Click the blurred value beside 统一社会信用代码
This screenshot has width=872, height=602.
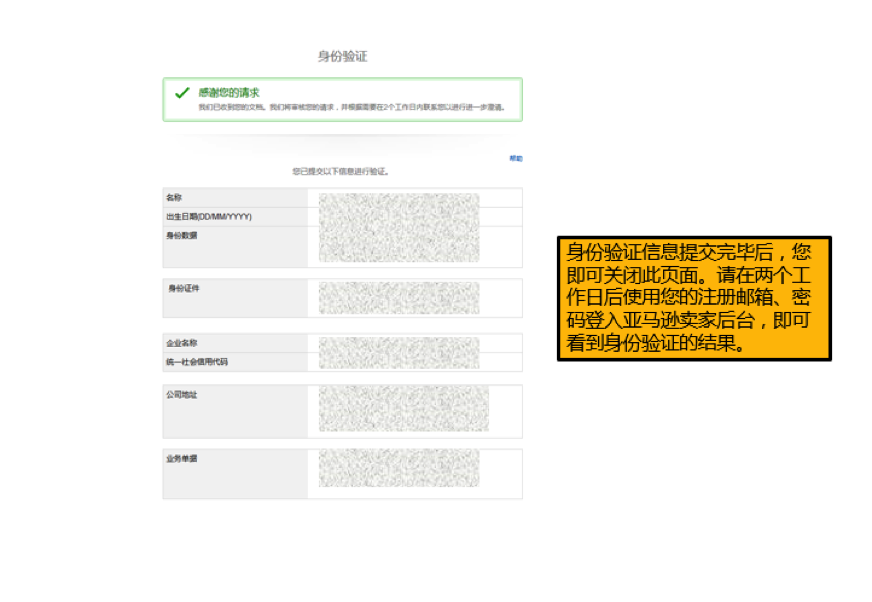[x=399, y=361]
